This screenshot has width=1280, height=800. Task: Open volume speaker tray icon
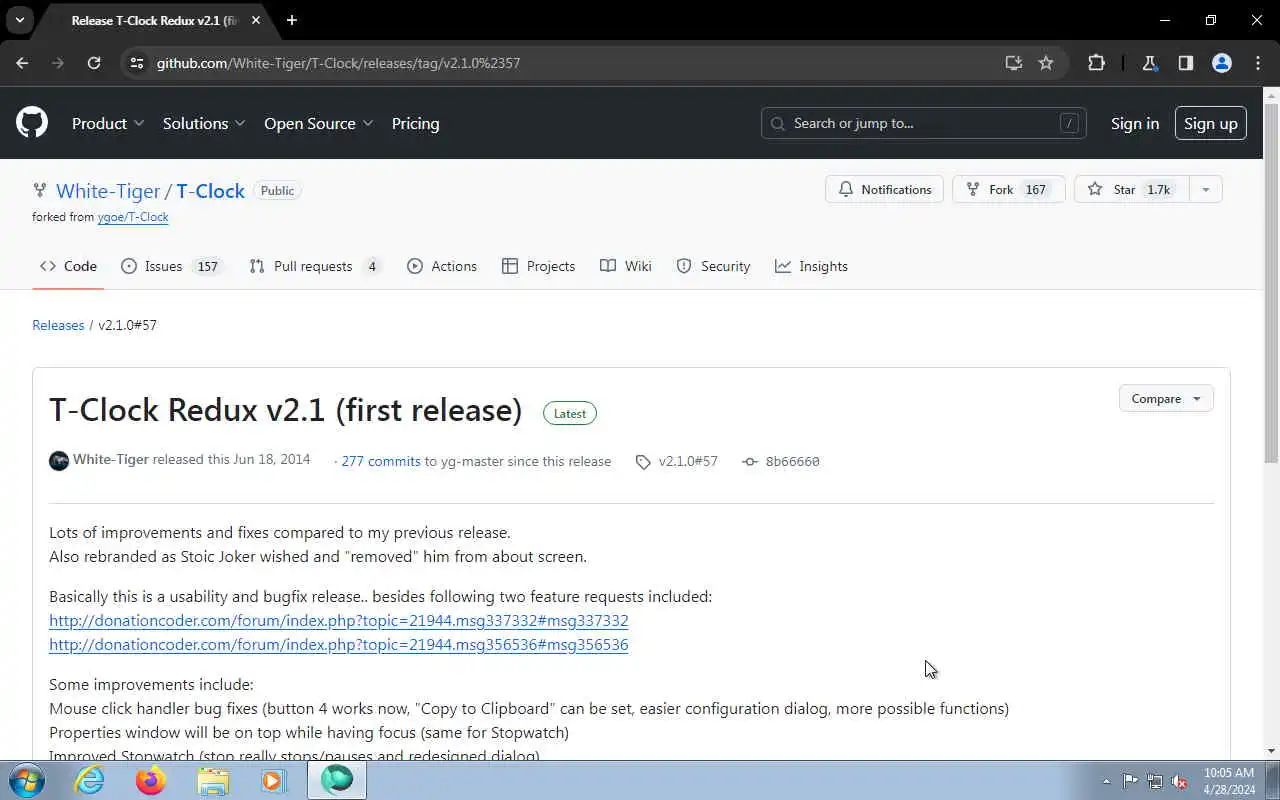pyautogui.click(x=1180, y=781)
